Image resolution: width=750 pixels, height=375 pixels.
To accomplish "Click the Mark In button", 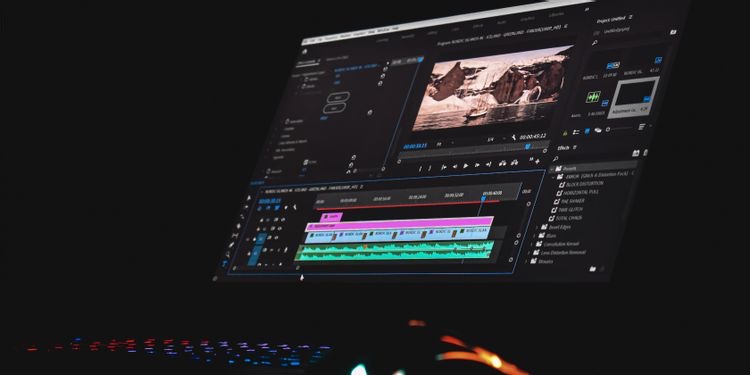I will click(420, 168).
